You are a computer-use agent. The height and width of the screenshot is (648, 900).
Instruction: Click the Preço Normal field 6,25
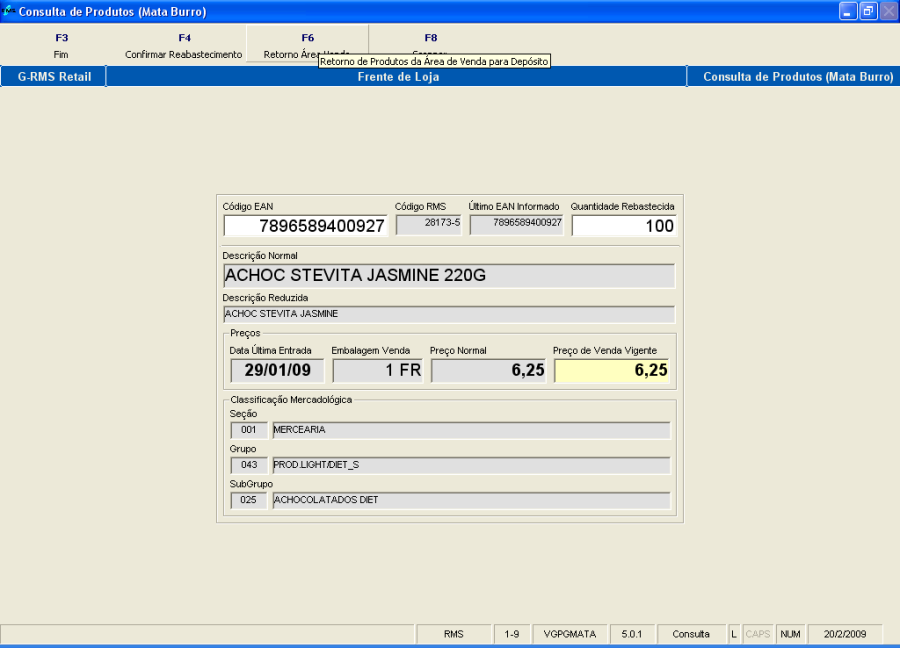(488, 370)
